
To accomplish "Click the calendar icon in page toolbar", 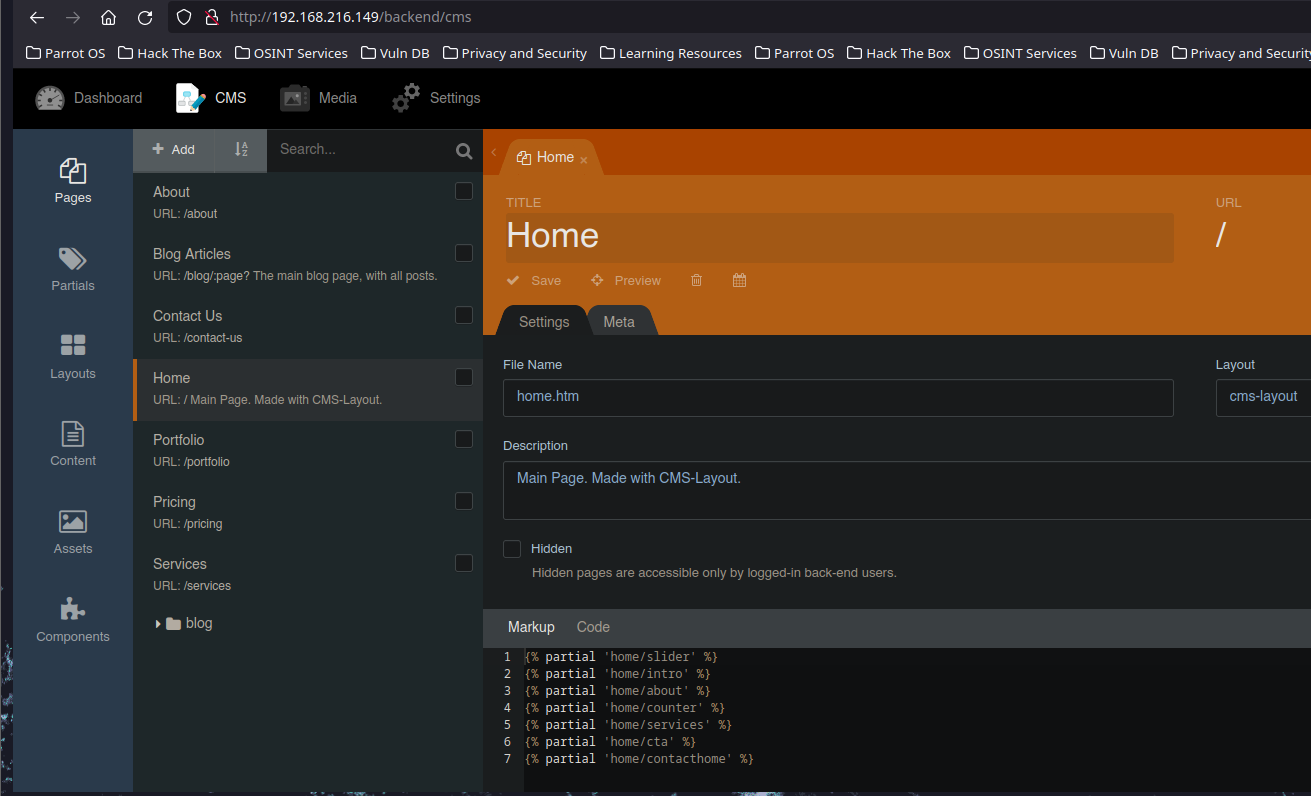I will click(740, 281).
